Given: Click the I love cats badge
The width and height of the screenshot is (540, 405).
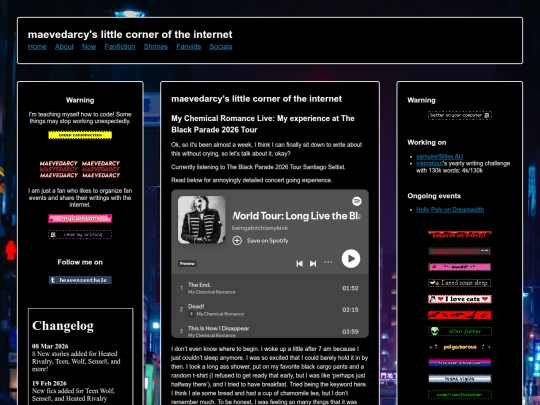Looking at the screenshot, I should click(460, 299).
